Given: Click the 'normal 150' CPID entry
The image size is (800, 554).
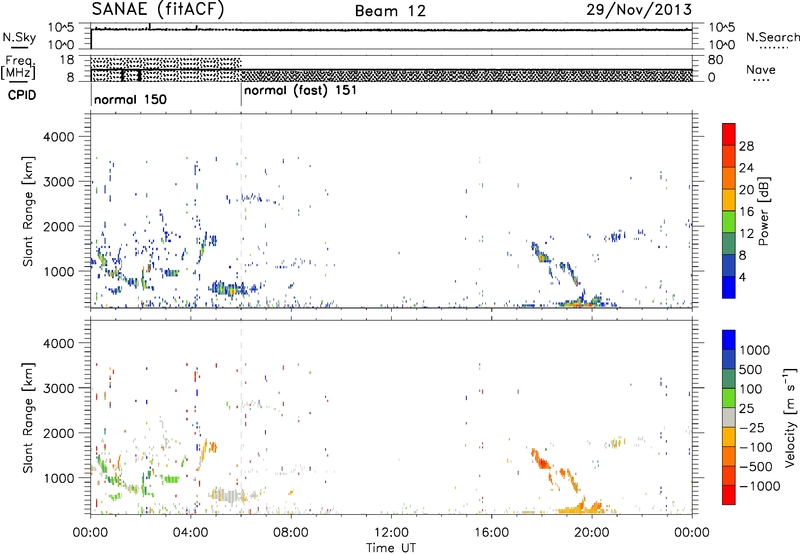Looking at the screenshot, I should tap(130, 99).
